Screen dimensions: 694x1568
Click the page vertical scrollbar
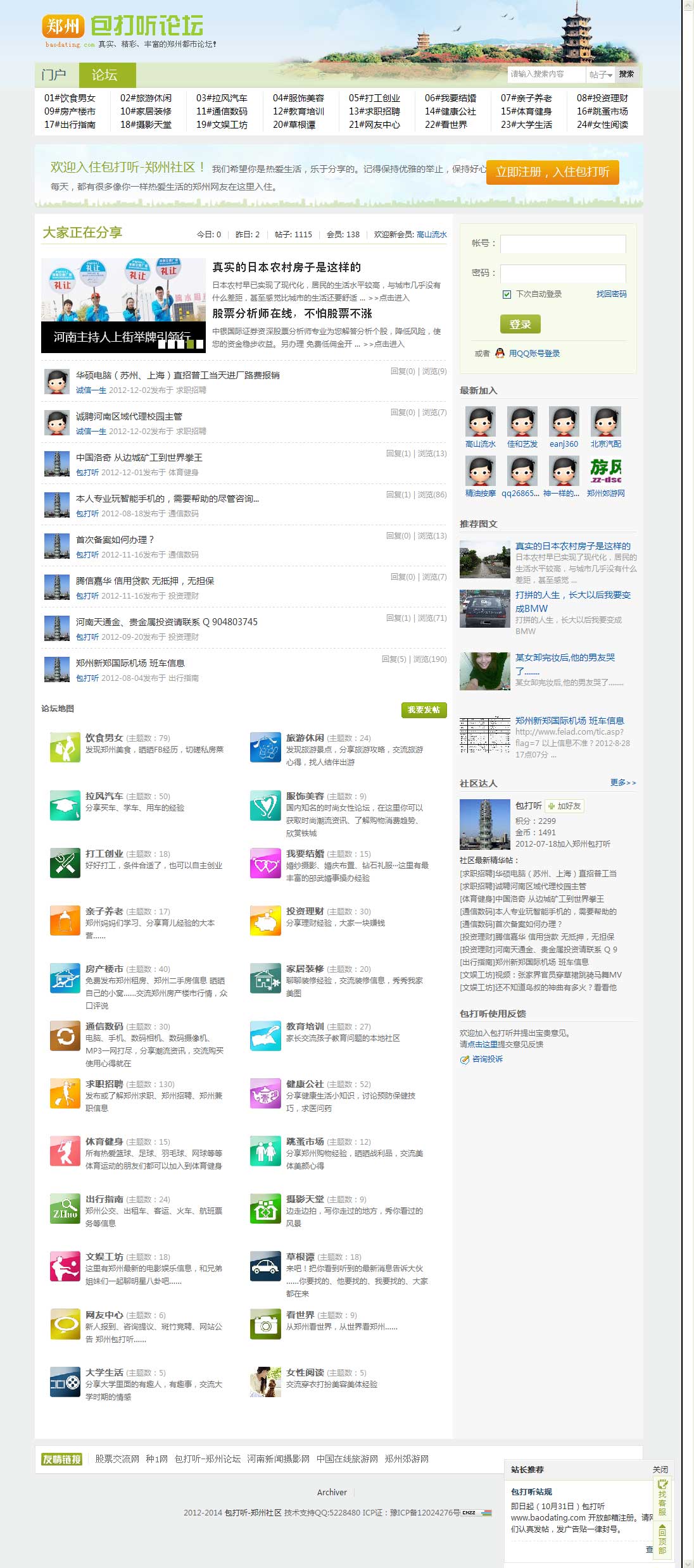click(x=688, y=784)
